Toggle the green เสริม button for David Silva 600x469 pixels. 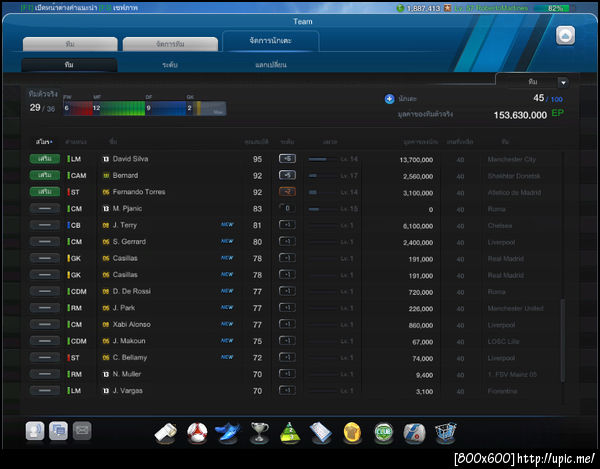click(45, 159)
